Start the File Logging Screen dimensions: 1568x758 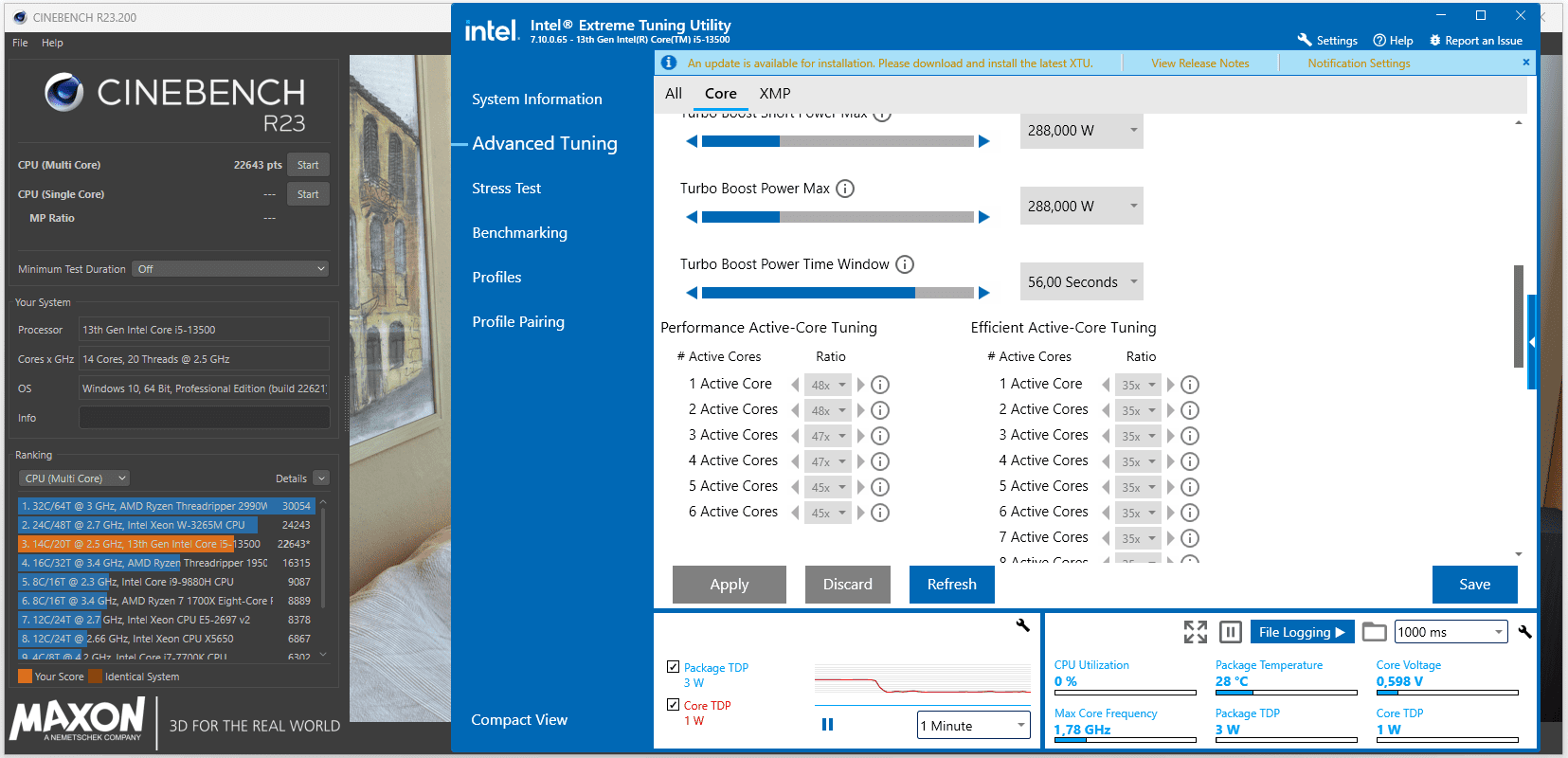click(x=1302, y=632)
